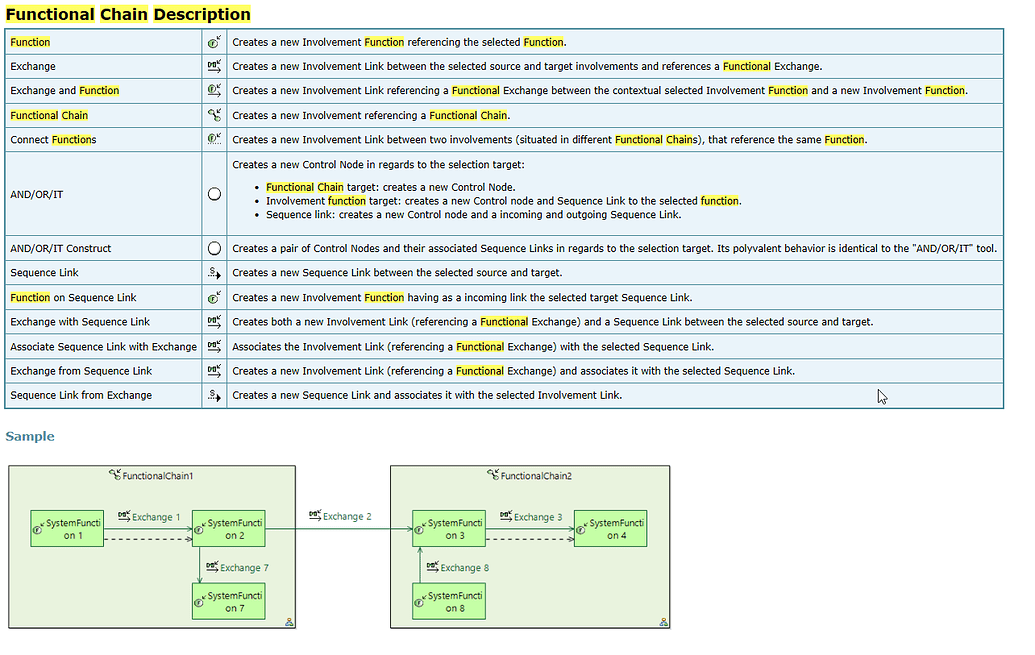Click the FunctionalChain2 title icon
1035x655 pixels.
493,475
